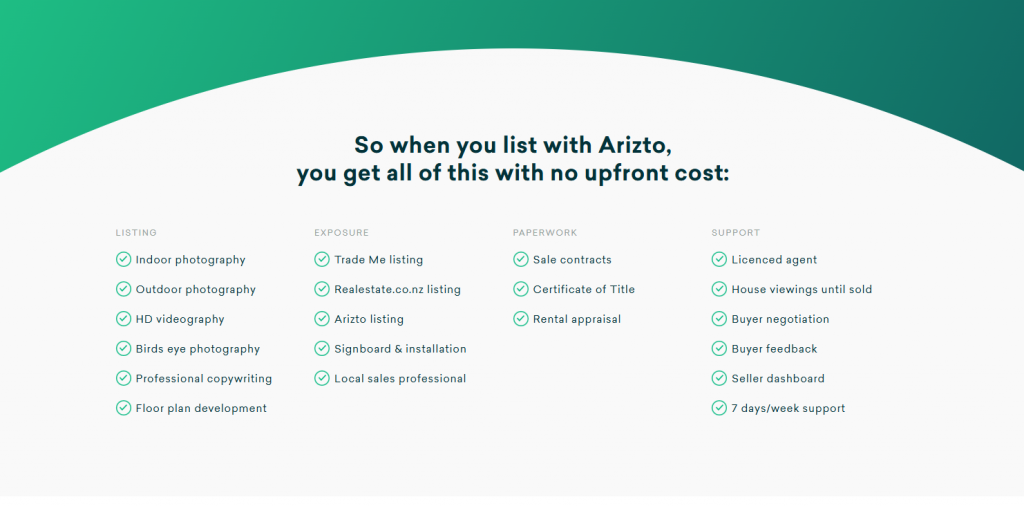Click the checkmark icon next to Sale contracts
1024x506 pixels.
[521, 260]
